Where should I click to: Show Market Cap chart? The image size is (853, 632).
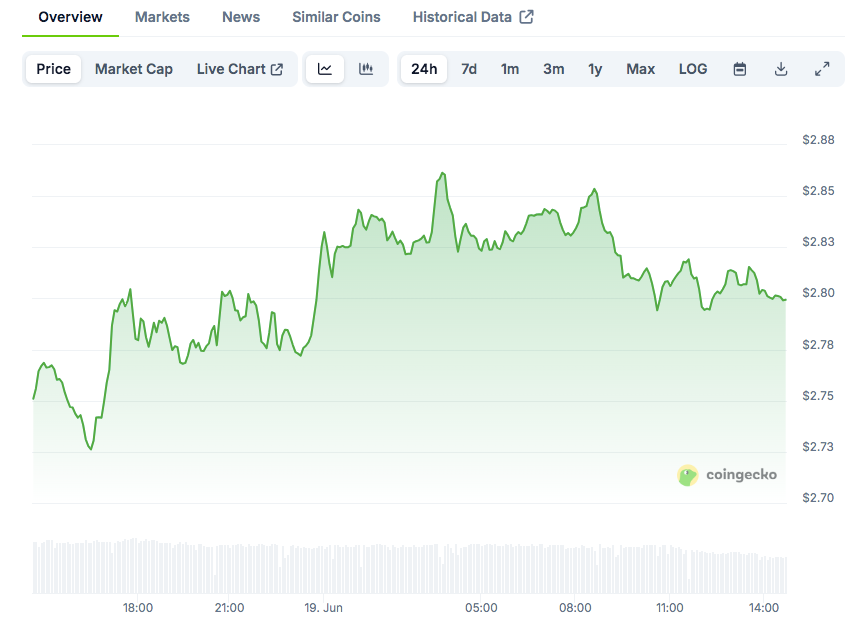coord(134,69)
